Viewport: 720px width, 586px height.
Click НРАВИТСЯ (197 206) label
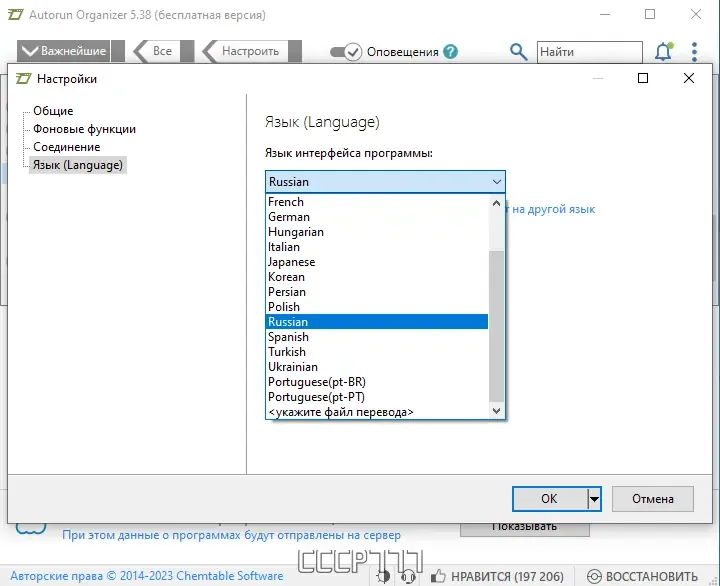(507, 576)
